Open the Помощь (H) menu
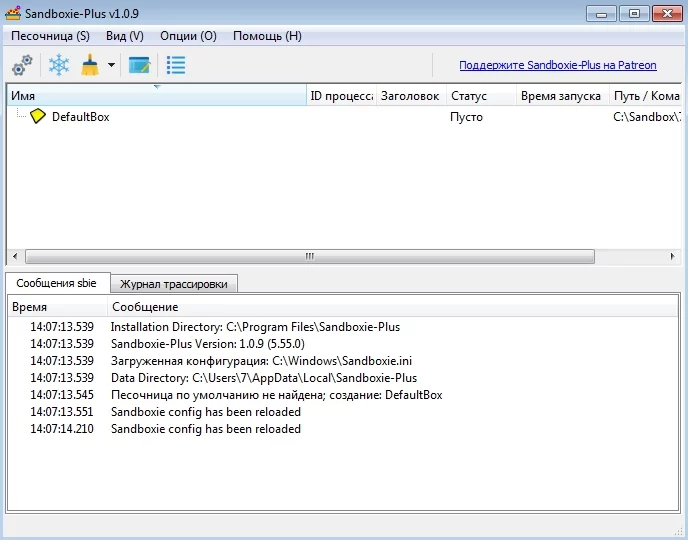 (267, 36)
